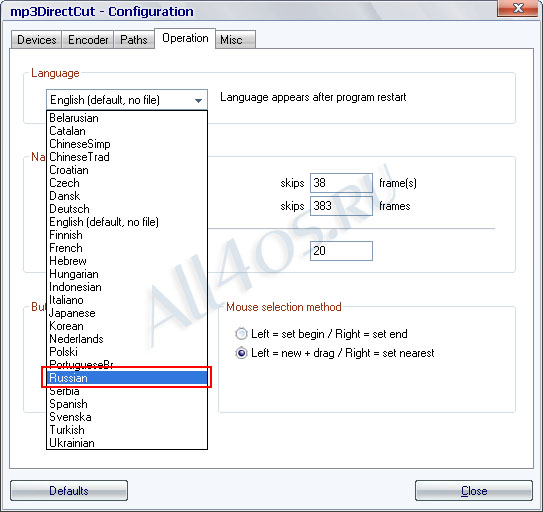The width and height of the screenshot is (543, 512).
Task: Select Nederlands from the list
Action: click(x=127, y=339)
